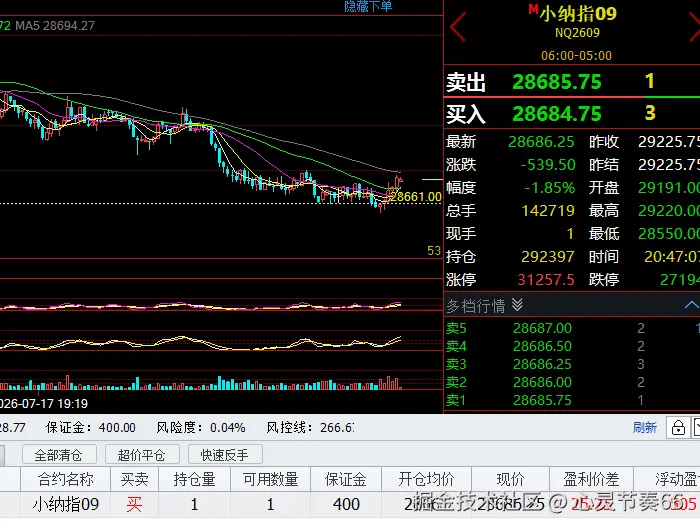Image resolution: width=700 pixels, height=530 pixels.
Task: Click the latest price 28686.25
Action: click(x=541, y=142)
